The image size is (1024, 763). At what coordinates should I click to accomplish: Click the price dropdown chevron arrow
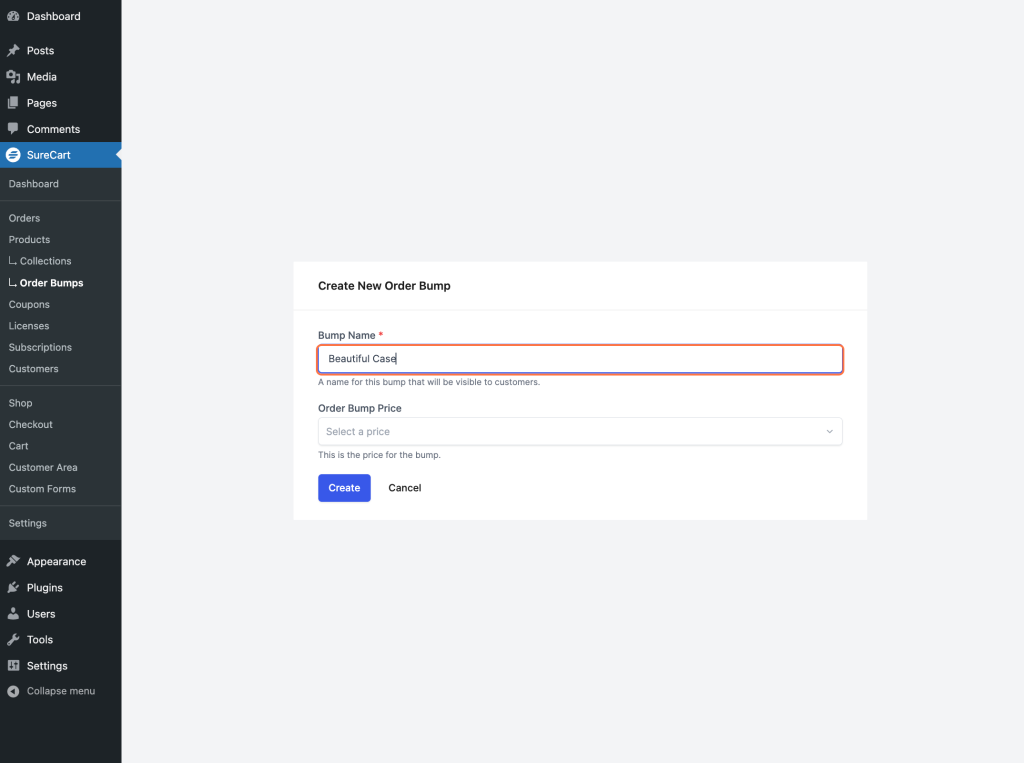click(x=829, y=432)
